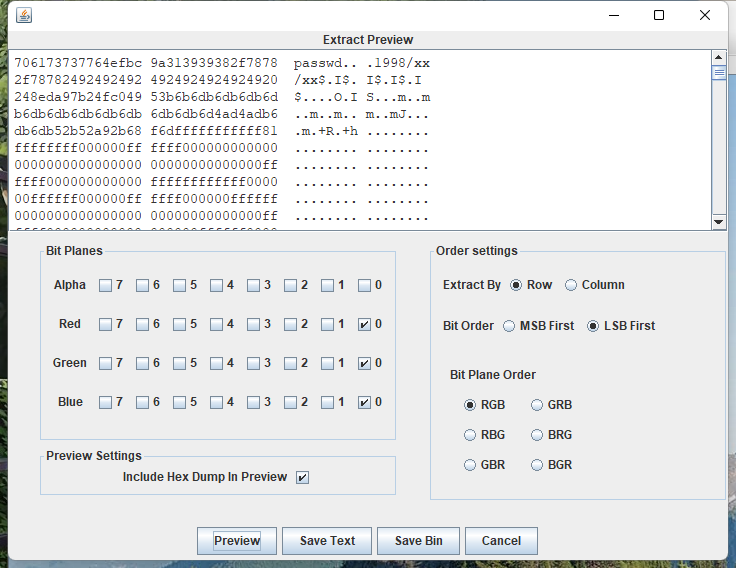Check Alpha bit plane 3

coord(253,285)
